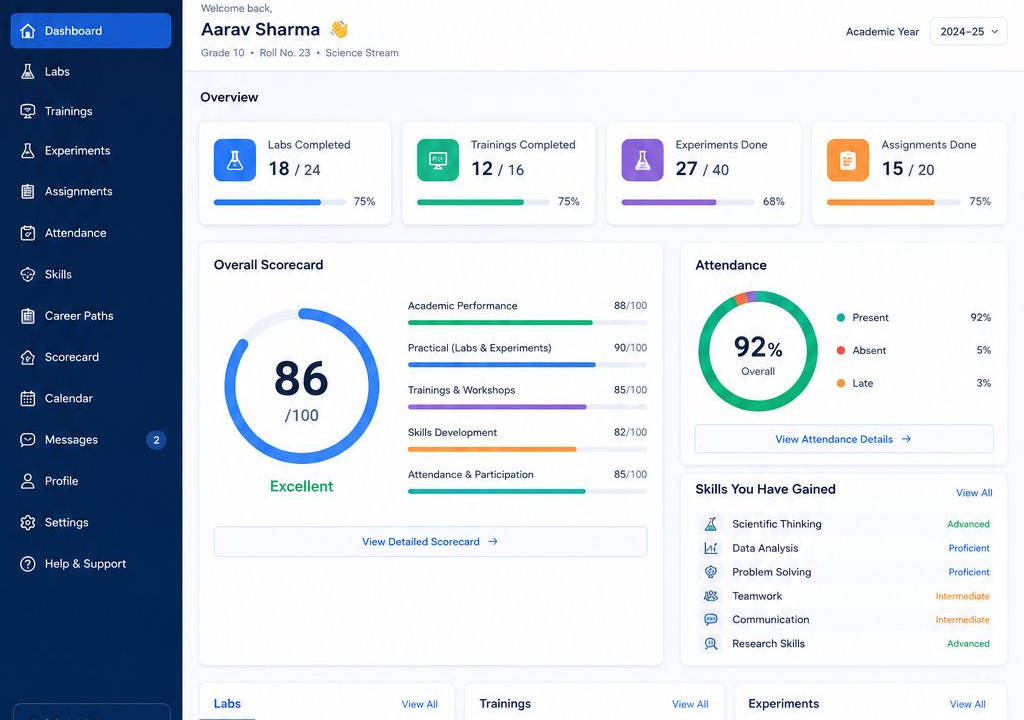Click the Trainings Completed '12 / 16' count
Viewport: 1024px width, 720px height.
498,169
